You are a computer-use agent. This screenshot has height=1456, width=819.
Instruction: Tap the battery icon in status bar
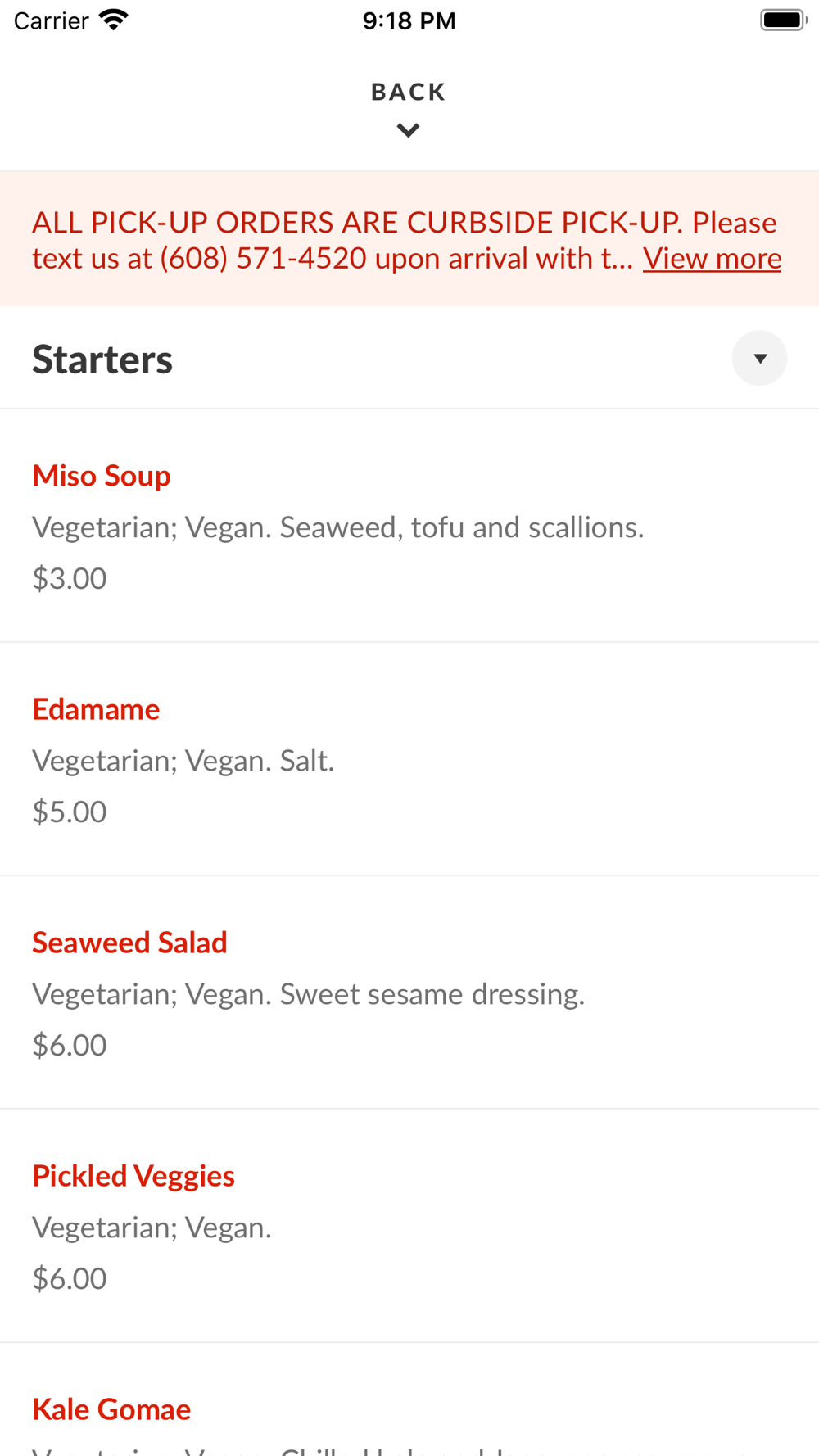(x=783, y=20)
